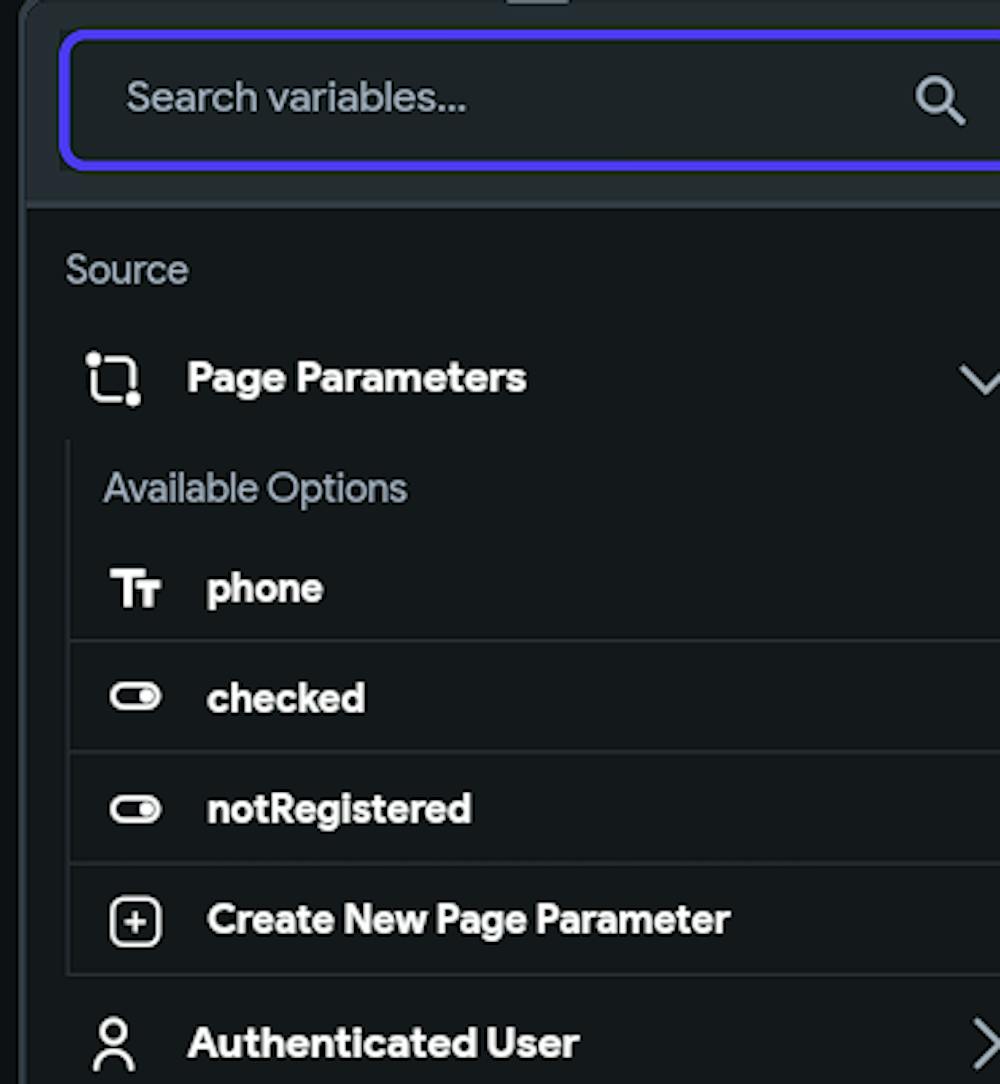
Task: Expand the Authenticated User arrow
Action: [x=984, y=1045]
